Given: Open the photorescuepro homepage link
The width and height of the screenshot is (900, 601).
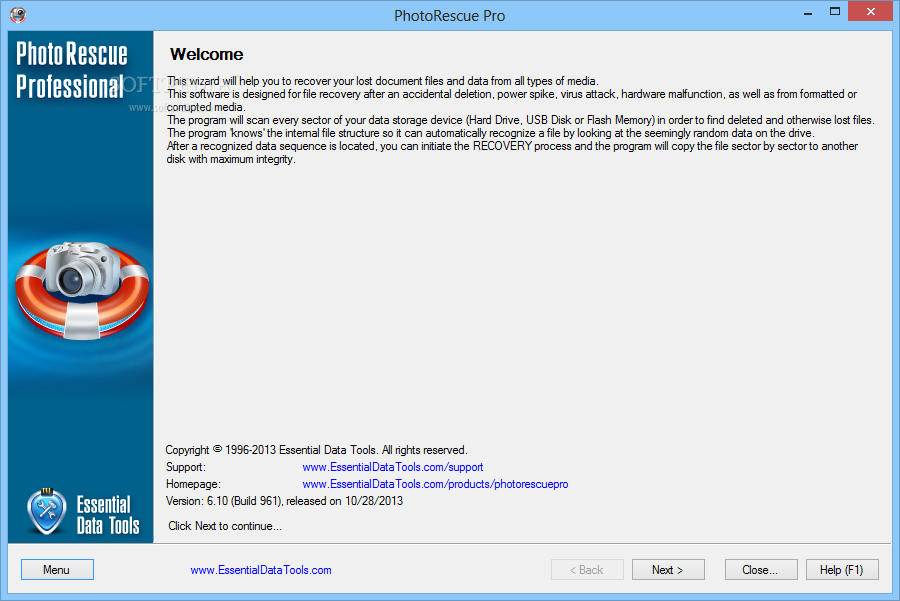Looking at the screenshot, I should 435,484.
